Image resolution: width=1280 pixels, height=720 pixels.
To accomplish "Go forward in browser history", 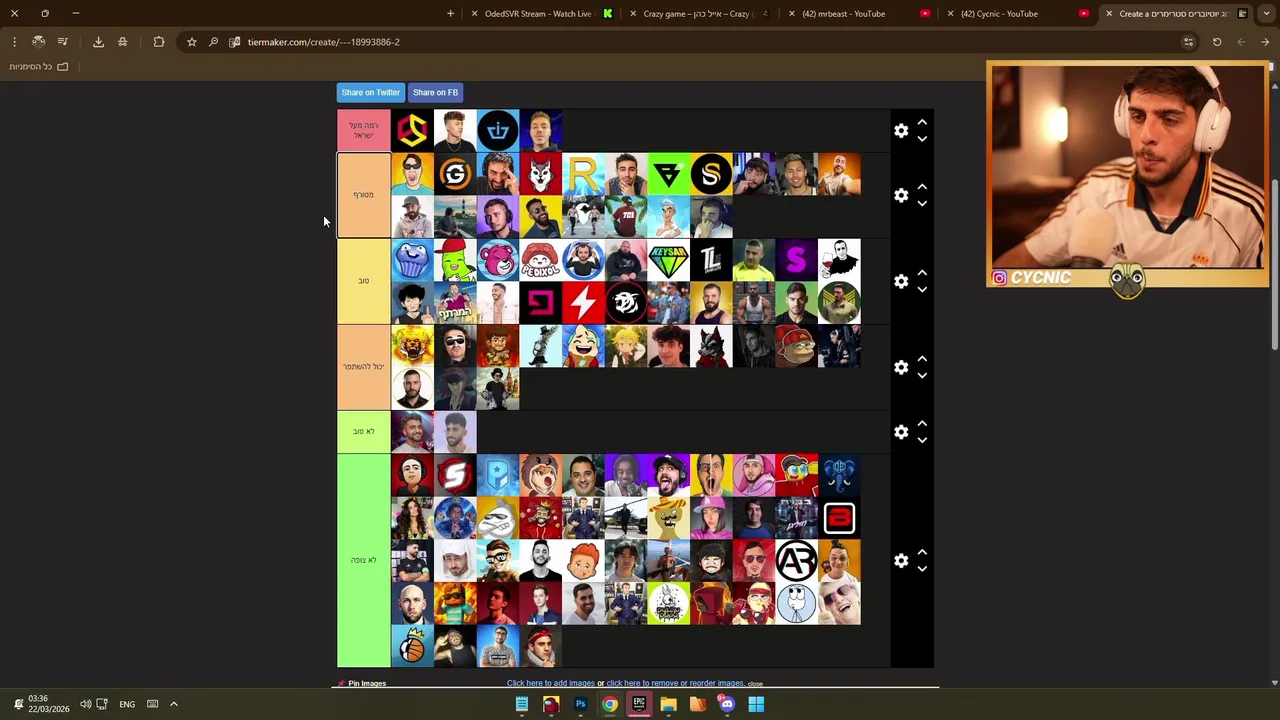I will (1241, 42).
